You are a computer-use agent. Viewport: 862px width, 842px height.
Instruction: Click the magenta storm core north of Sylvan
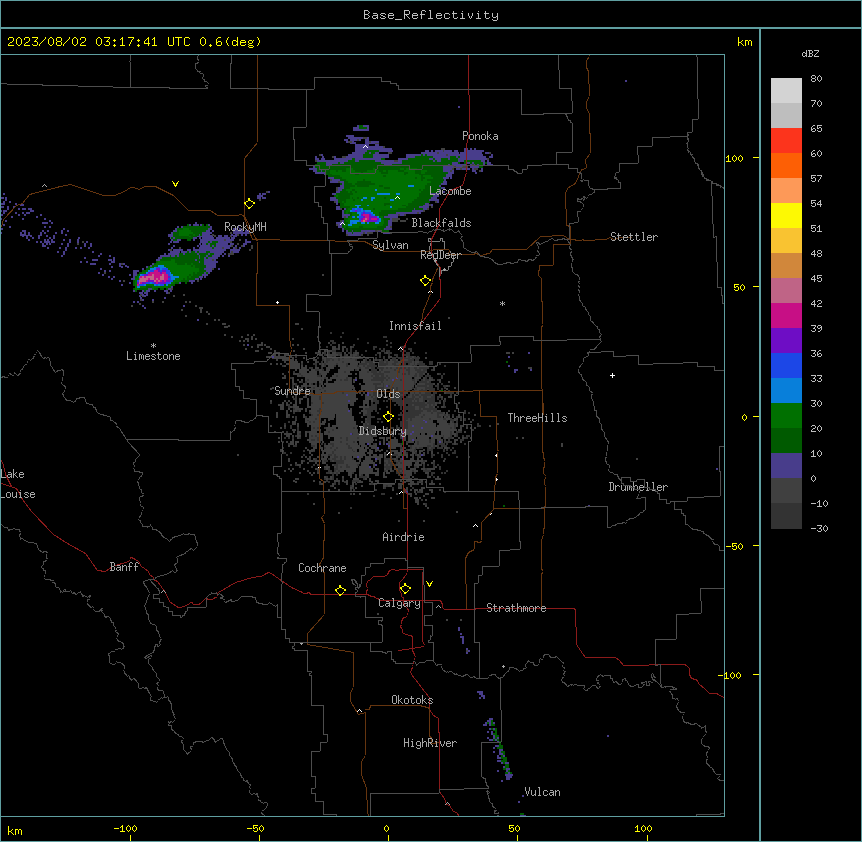point(367,217)
